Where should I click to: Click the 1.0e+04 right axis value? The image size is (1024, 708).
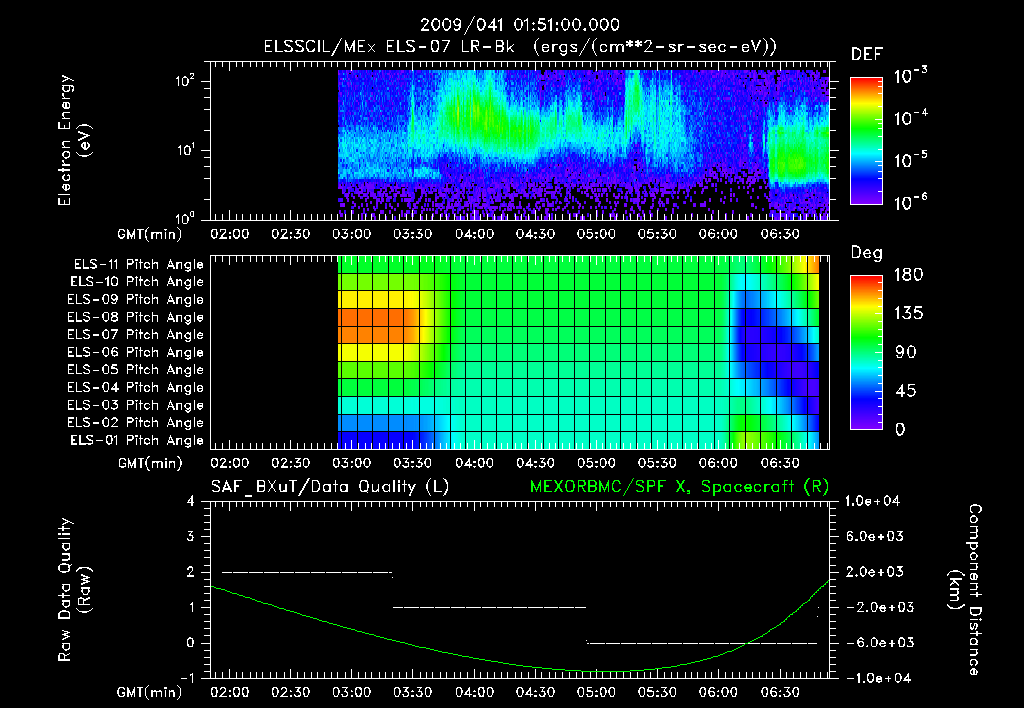[x=872, y=502]
